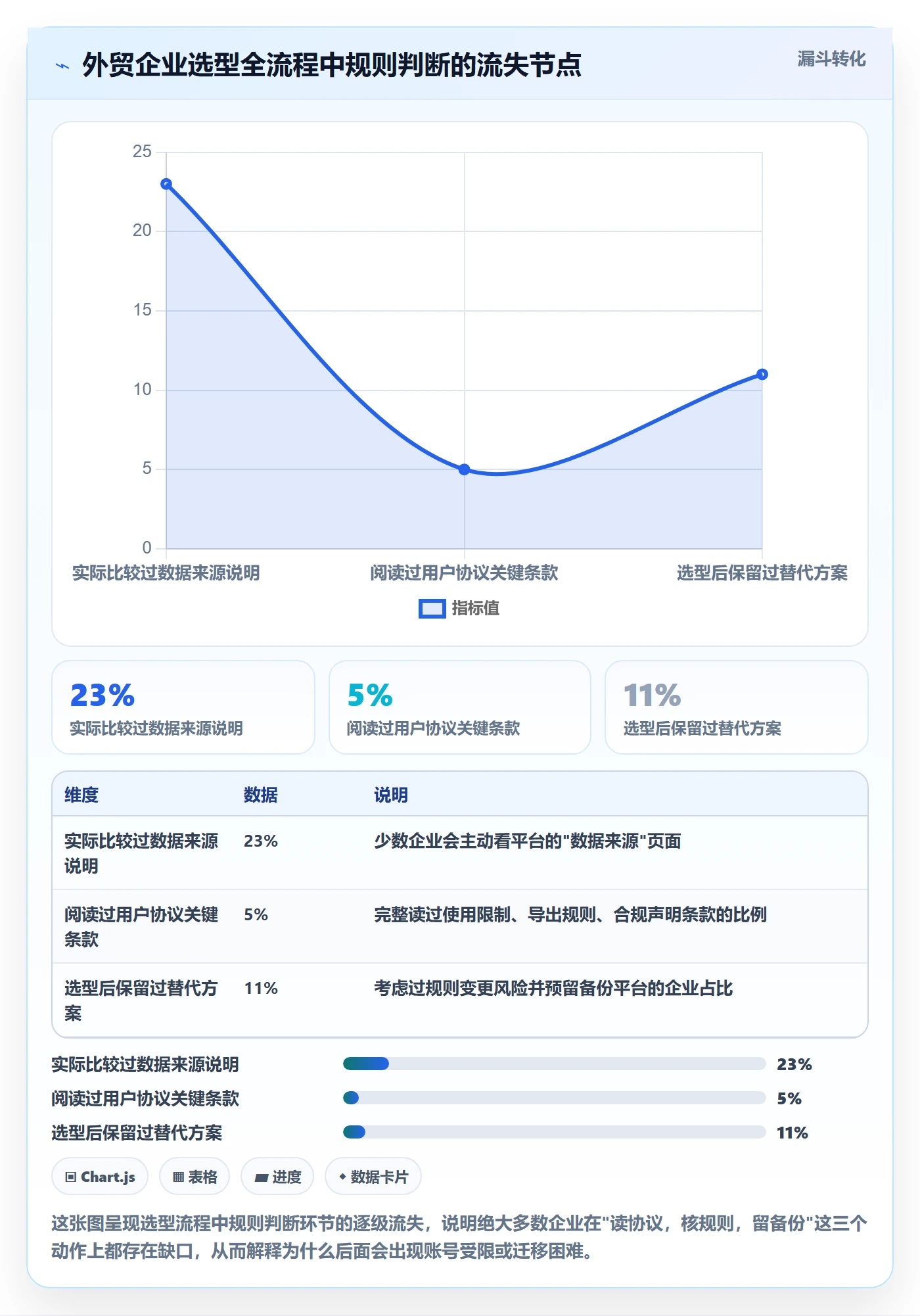
Task: Click x-axis label 实际比较过数据来源说明
Action: click(166, 573)
